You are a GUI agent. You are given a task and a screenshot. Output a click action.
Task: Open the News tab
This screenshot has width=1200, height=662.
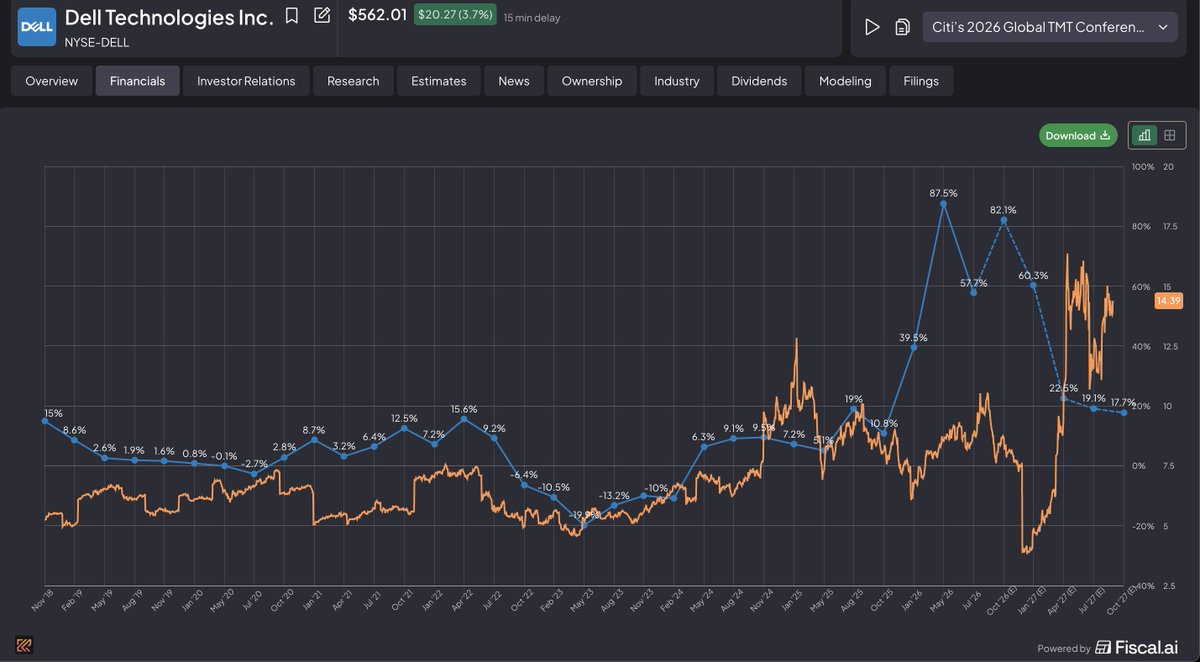click(514, 81)
